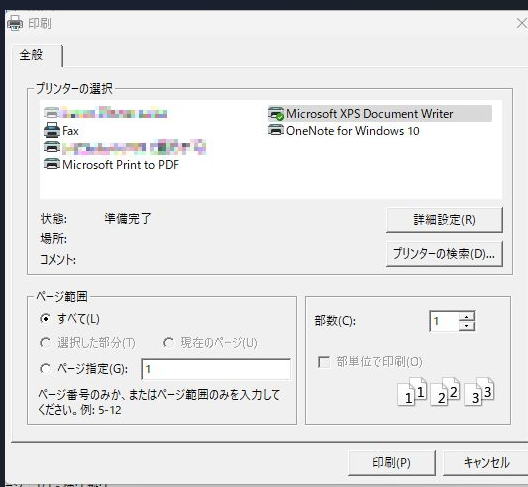Image resolution: width=528 pixels, height=487 pixels.
Task: Select the blurred printer above Microsoft Print to PDF
Action: 52,147
